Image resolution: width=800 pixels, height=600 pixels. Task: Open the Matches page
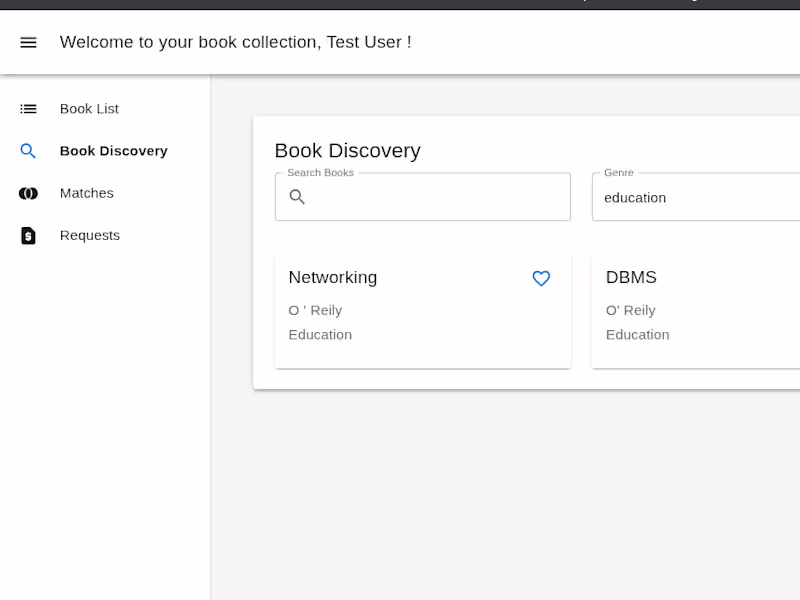(86, 192)
